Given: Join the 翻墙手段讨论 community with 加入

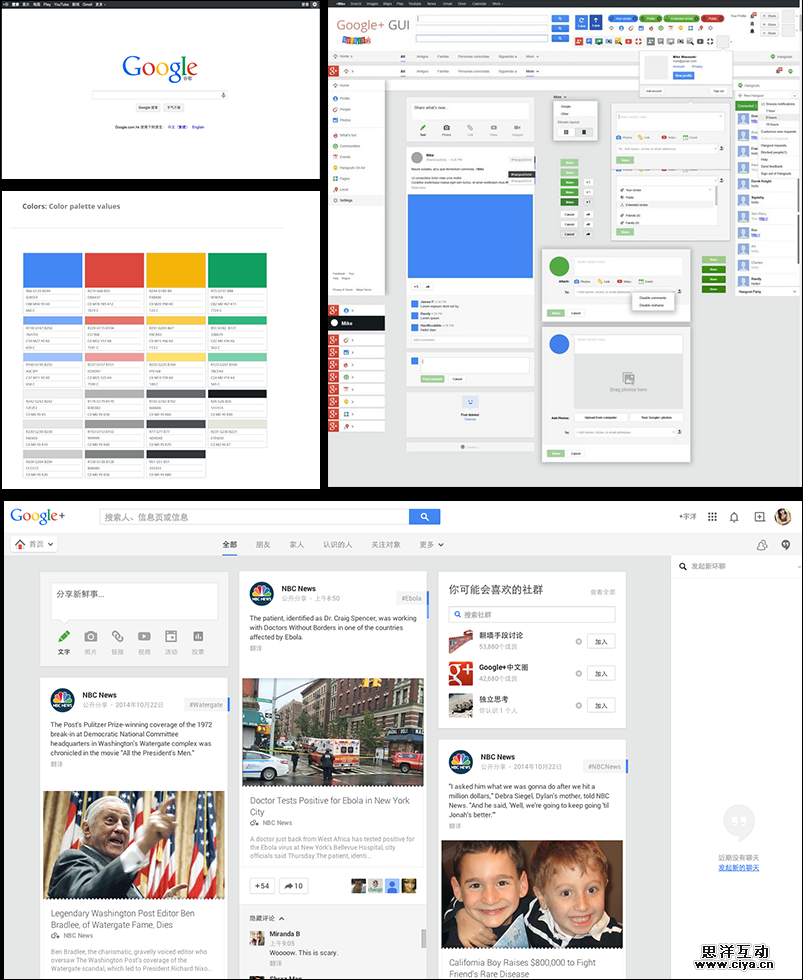Looking at the screenshot, I should (x=601, y=641).
